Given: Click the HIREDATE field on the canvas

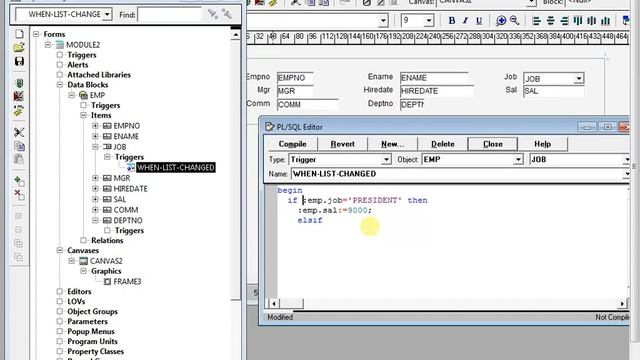Looking at the screenshot, I should click(x=437, y=91).
